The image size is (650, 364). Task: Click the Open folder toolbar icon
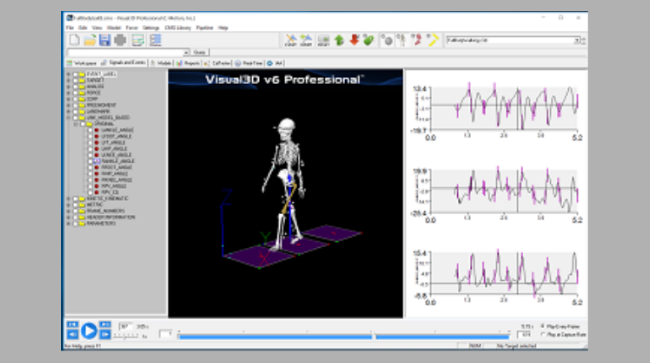coord(90,40)
